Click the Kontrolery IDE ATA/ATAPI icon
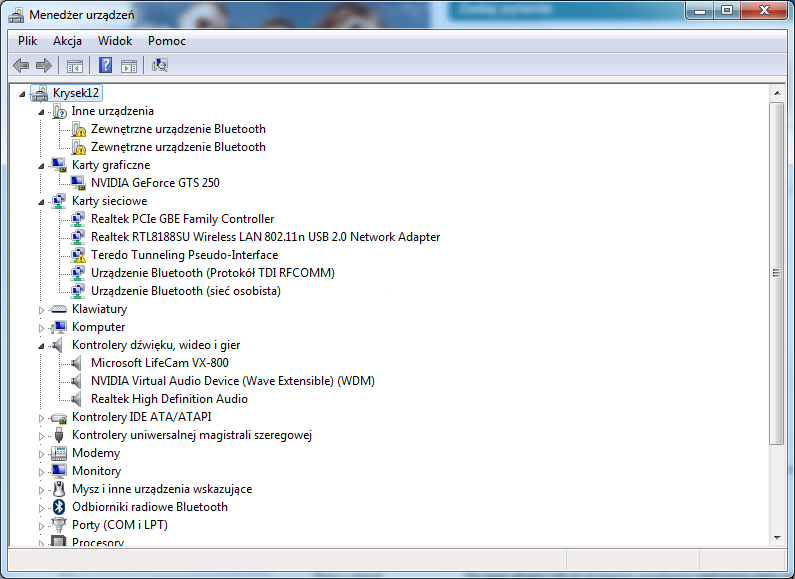This screenshot has height=579, width=795. tap(59, 417)
